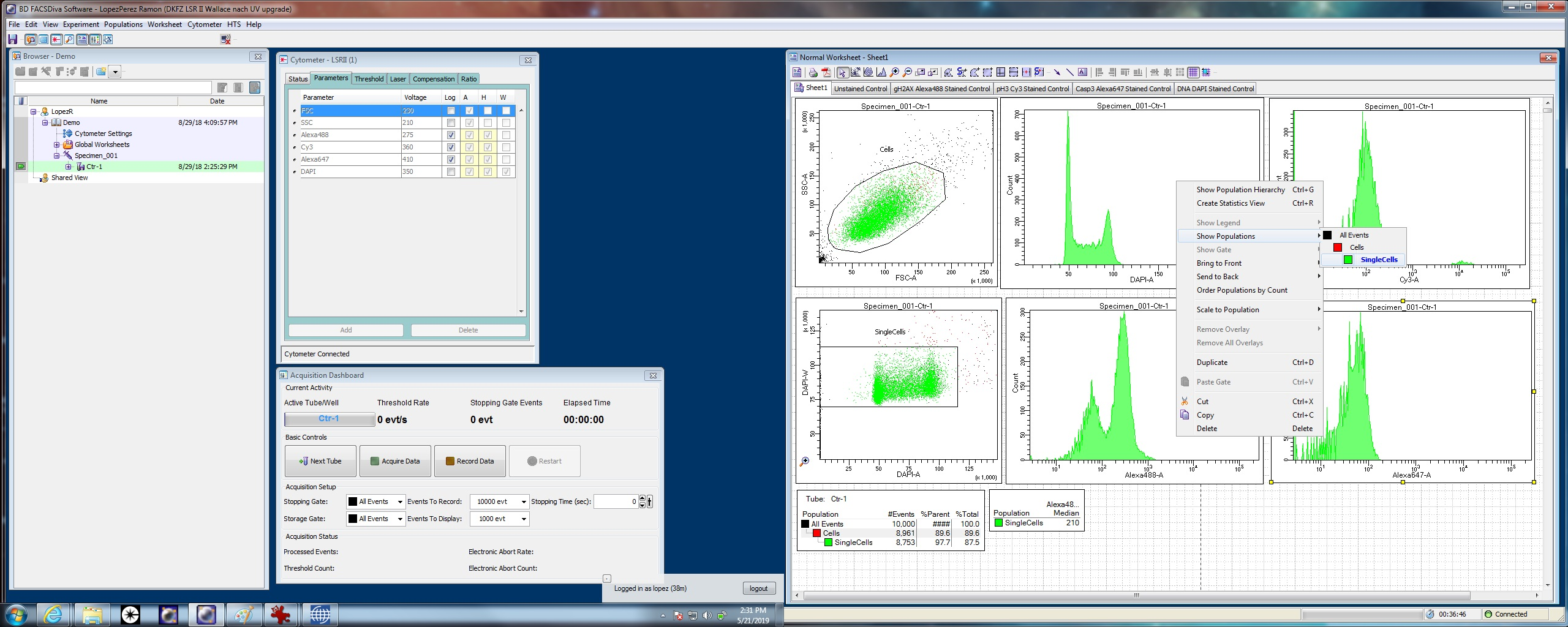Click the Acquire Data button
The height and width of the screenshot is (627, 1568).
[395, 461]
